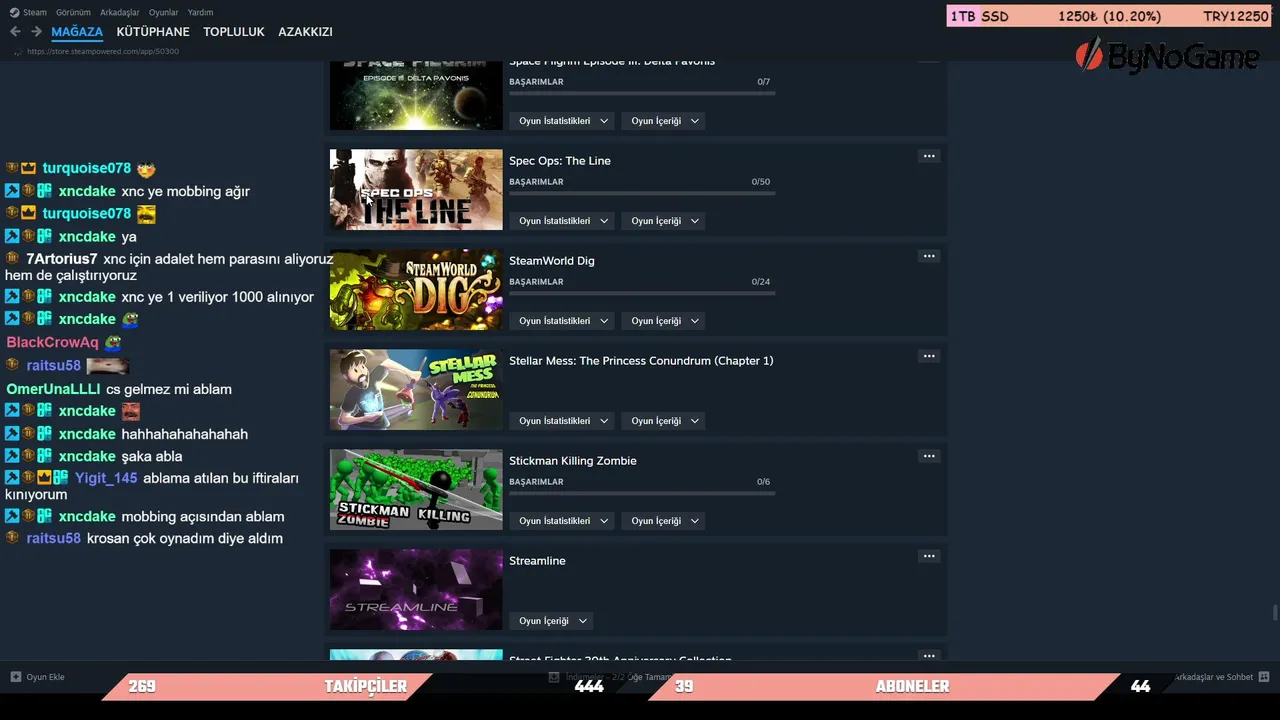The height and width of the screenshot is (720, 1280).
Task: Open the three-dot menu for Spec Ops: The Line
Action: click(929, 156)
